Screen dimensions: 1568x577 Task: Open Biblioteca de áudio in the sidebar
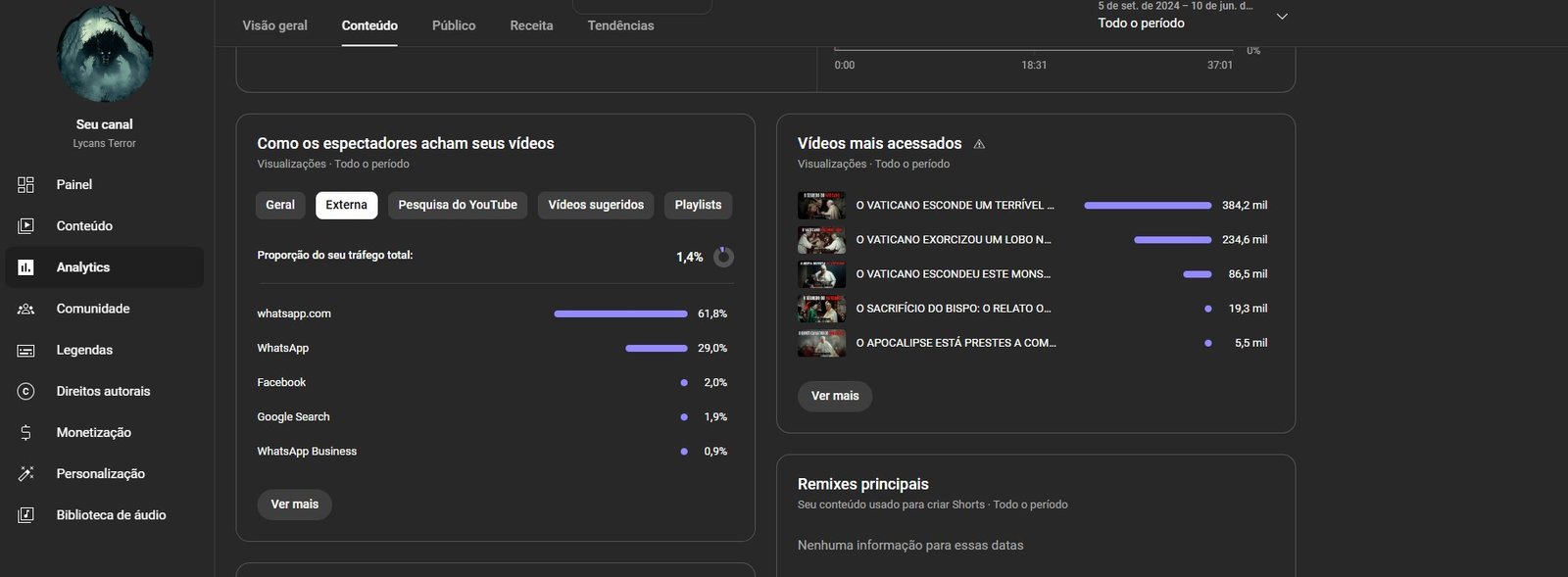click(x=105, y=514)
